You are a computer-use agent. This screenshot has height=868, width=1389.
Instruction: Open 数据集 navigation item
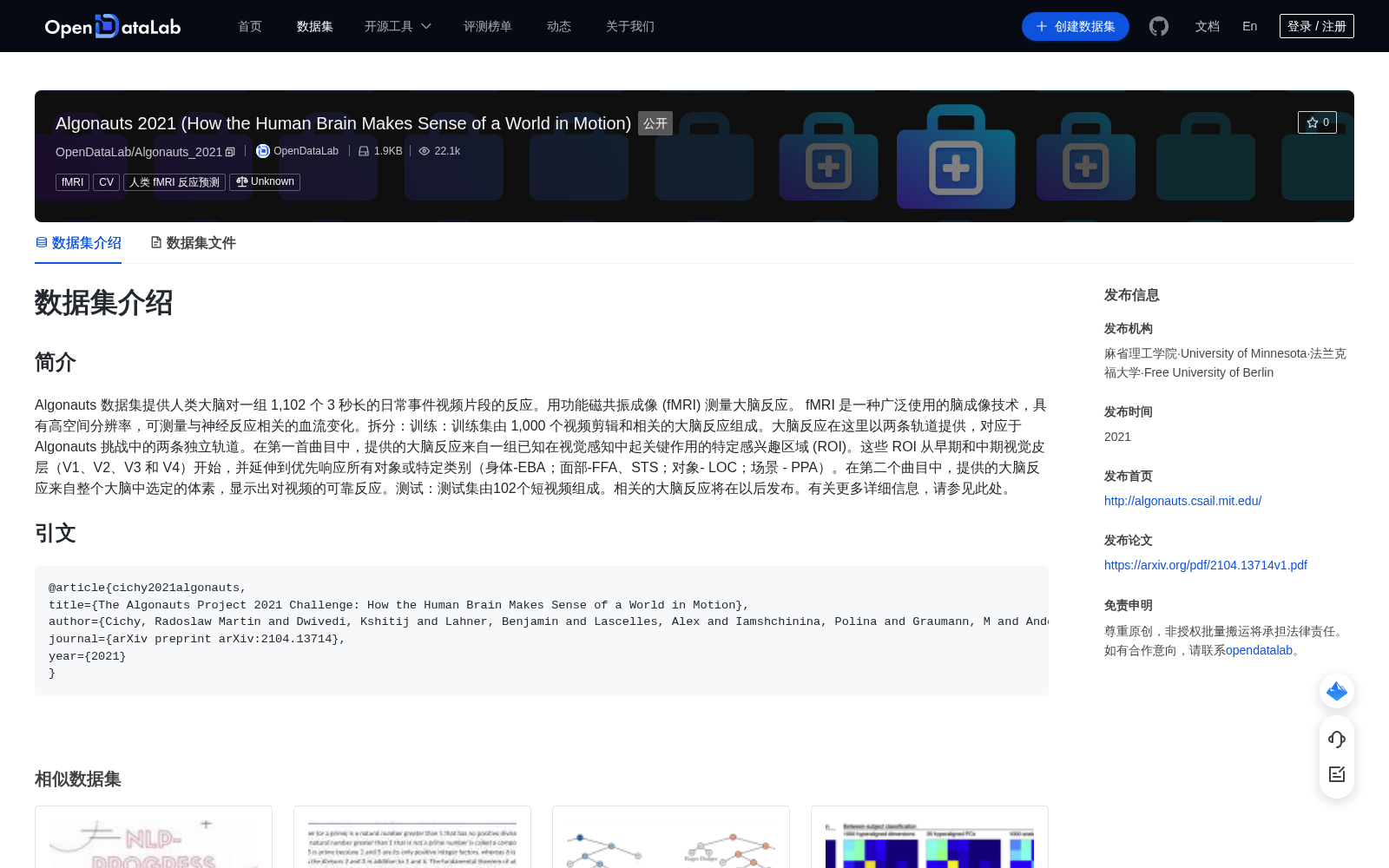(x=315, y=26)
